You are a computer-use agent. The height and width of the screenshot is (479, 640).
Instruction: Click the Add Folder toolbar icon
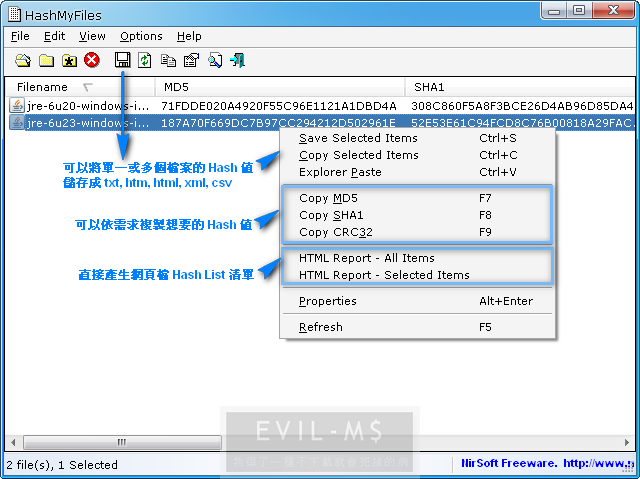46,60
